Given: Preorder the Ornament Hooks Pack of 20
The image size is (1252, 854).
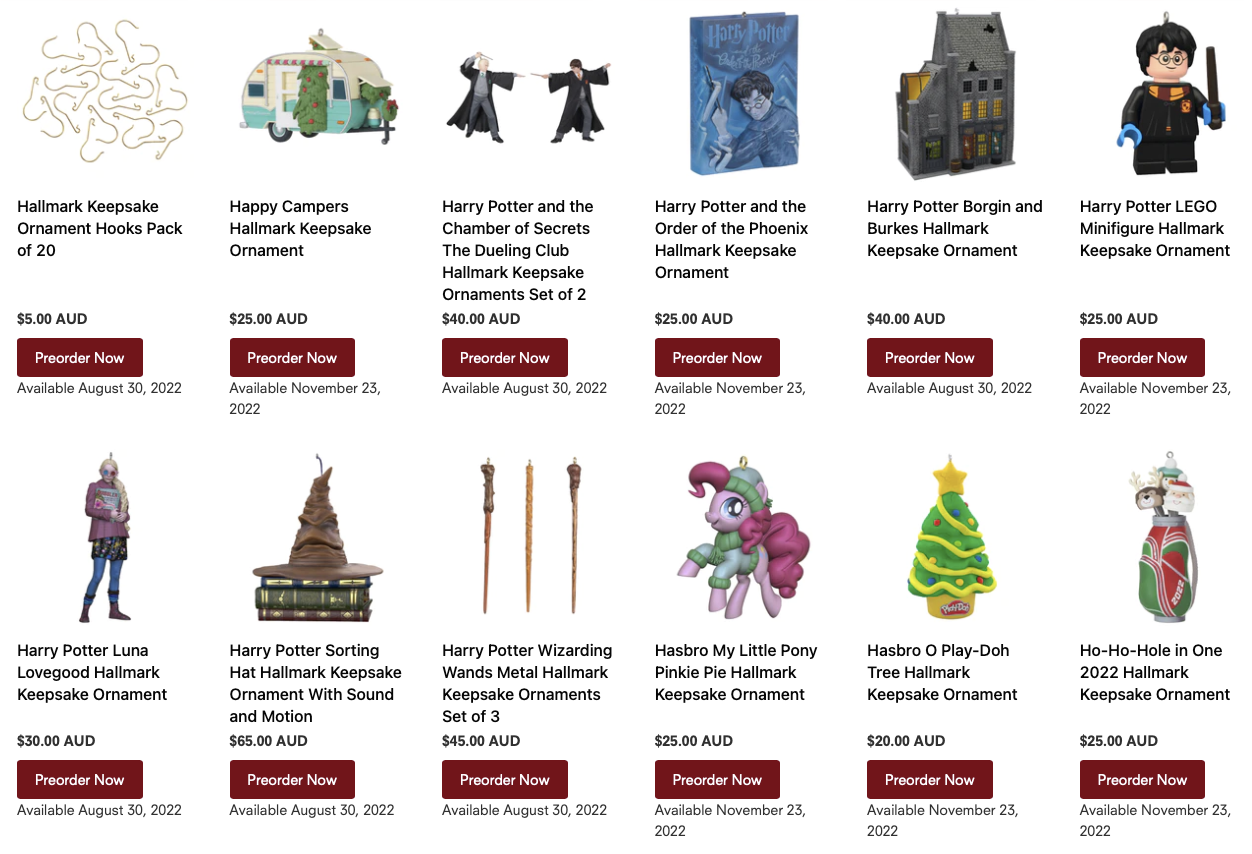Looking at the screenshot, I should (x=80, y=358).
